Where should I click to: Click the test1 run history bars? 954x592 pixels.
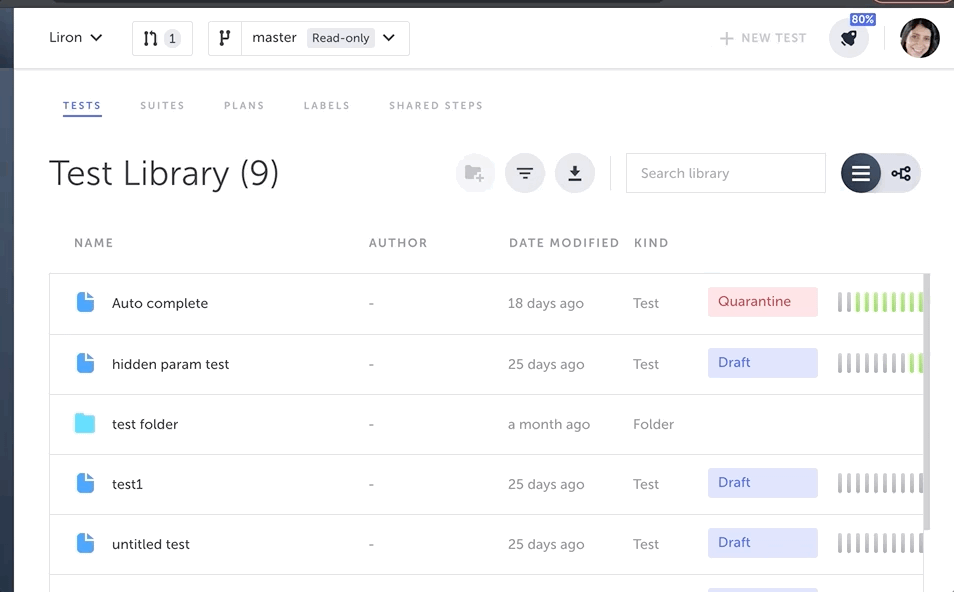[880, 483]
